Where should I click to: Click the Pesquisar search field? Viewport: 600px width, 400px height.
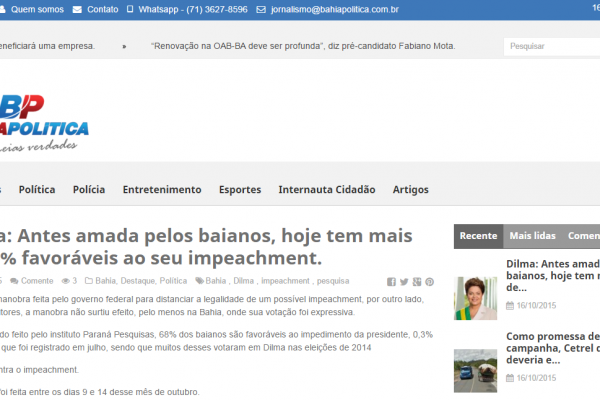coord(545,46)
